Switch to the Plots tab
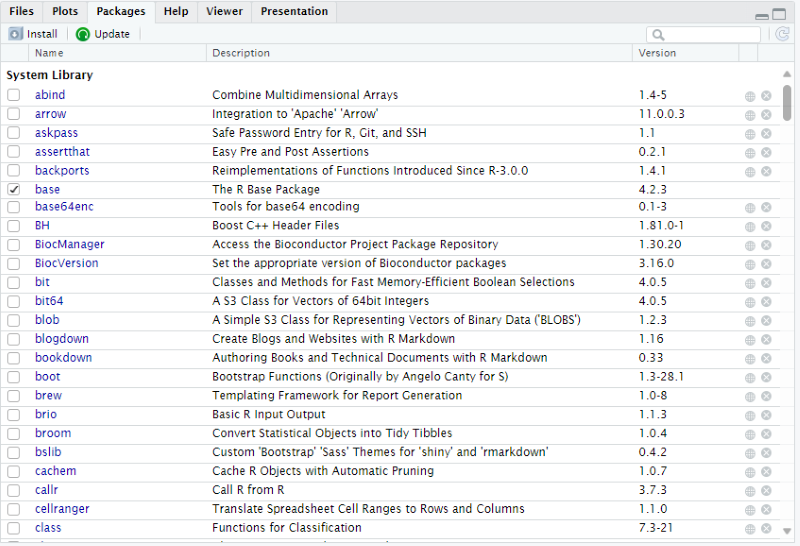Screen dimensions: 800x546 coord(65,12)
